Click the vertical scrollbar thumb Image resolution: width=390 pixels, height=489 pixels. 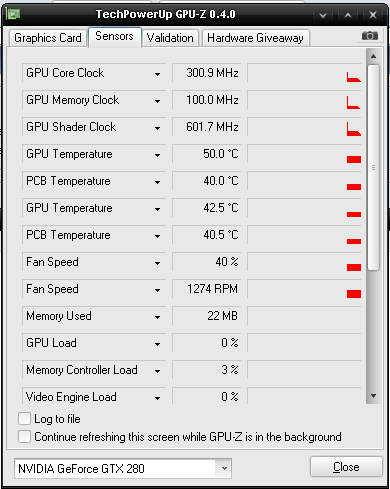(373, 167)
